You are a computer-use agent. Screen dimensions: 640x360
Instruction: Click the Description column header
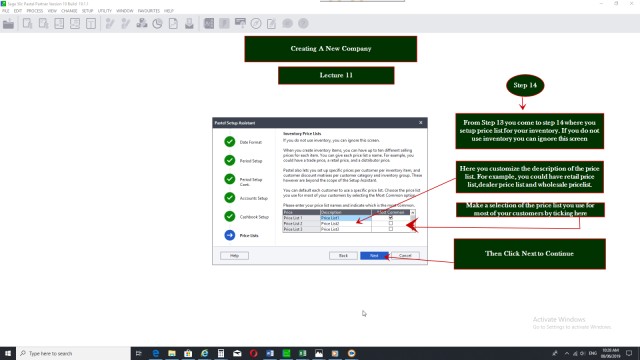[345, 212]
